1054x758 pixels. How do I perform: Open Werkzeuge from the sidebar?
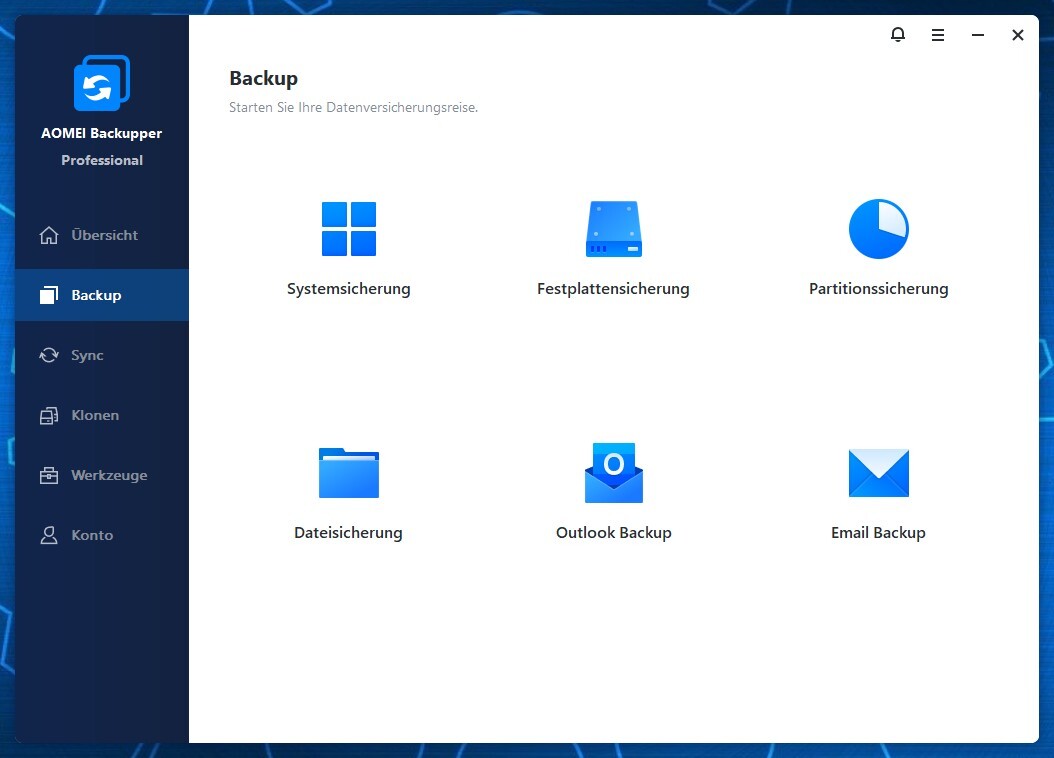(x=108, y=475)
